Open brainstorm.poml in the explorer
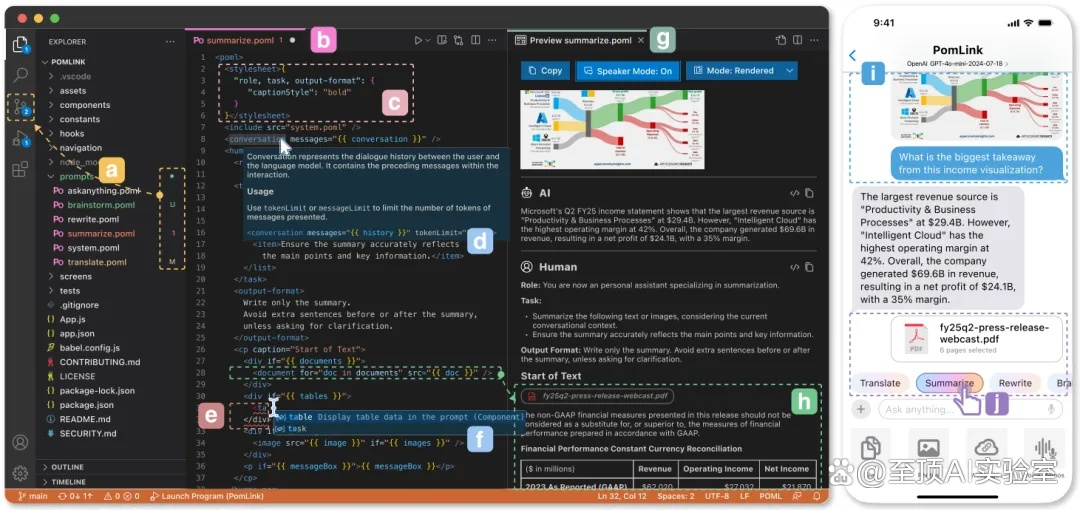The width and height of the screenshot is (1080, 510). click(101, 205)
